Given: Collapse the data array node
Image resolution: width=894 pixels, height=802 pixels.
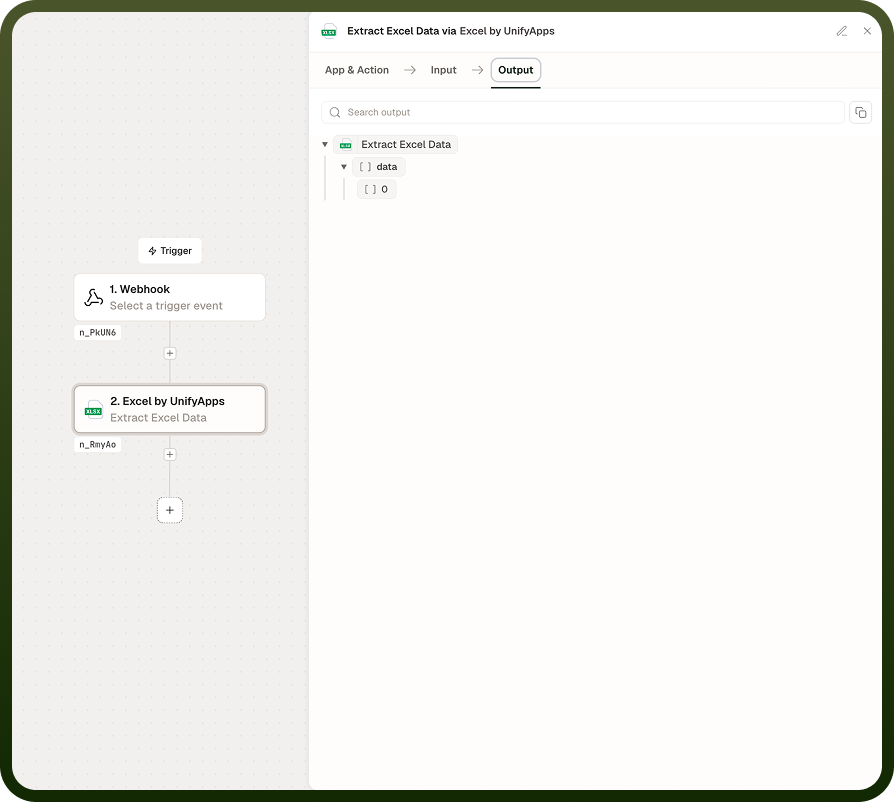Looking at the screenshot, I should point(344,167).
